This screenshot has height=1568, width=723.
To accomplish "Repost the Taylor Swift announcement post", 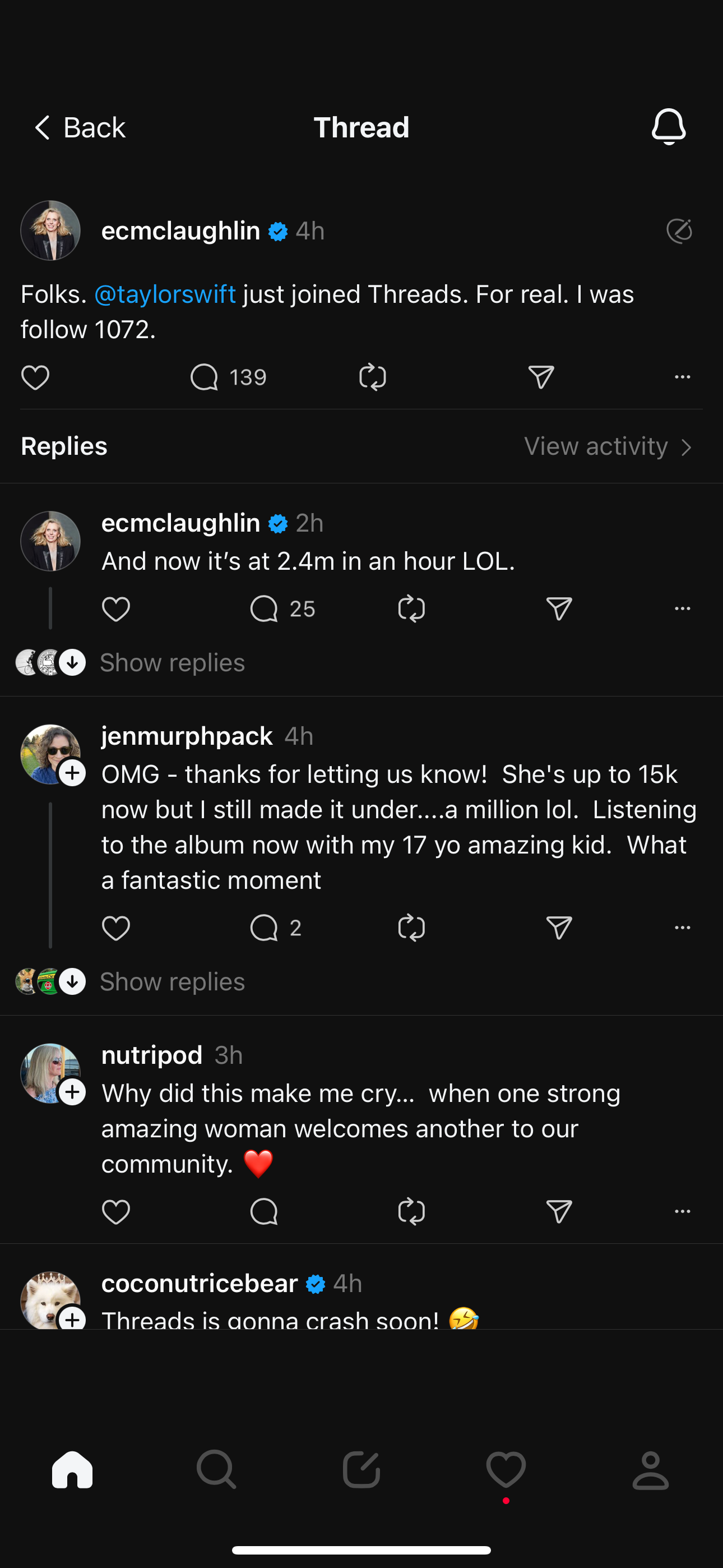I will point(373,377).
